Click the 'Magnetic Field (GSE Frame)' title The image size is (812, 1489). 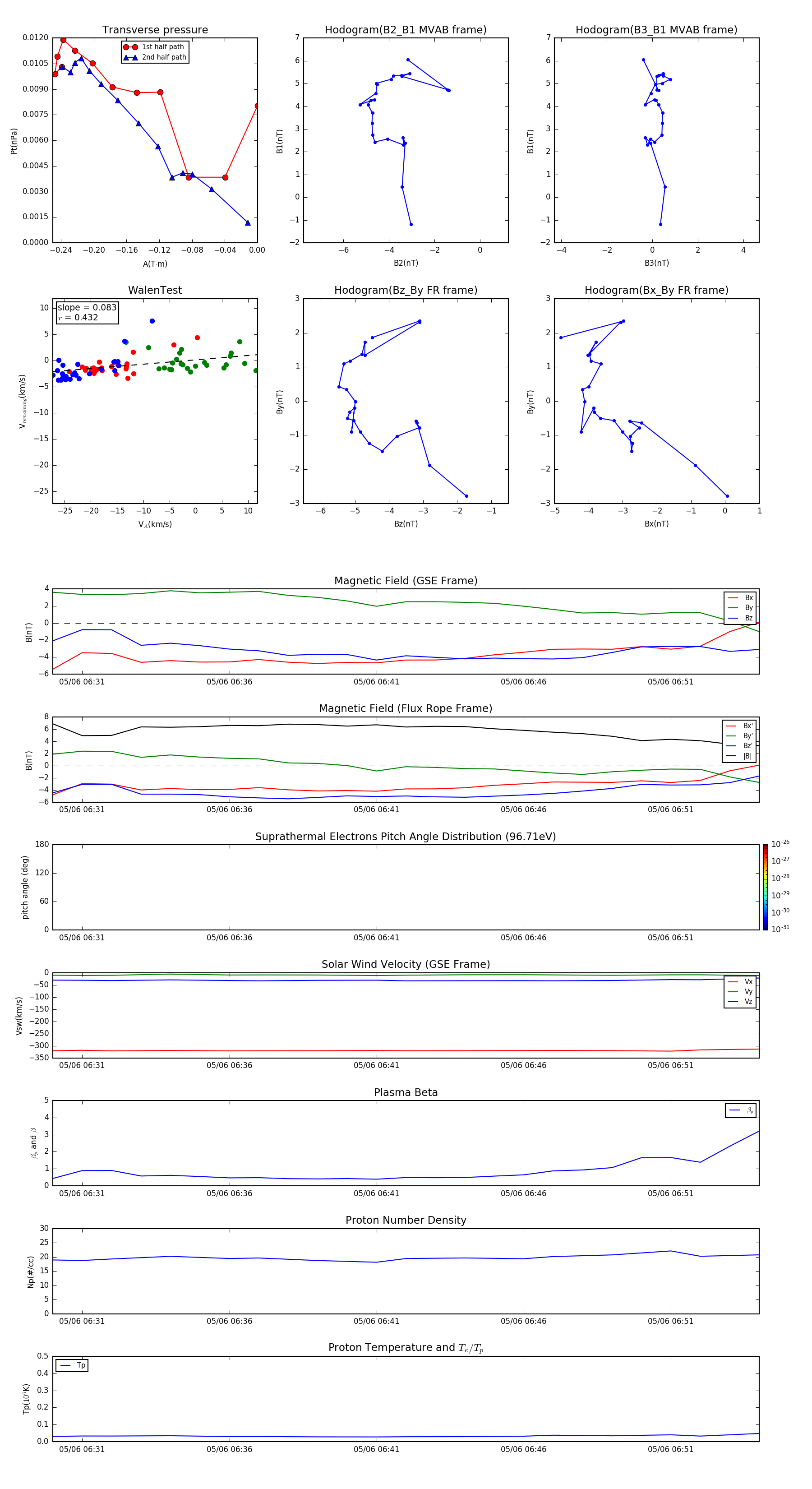(x=406, y=581)
